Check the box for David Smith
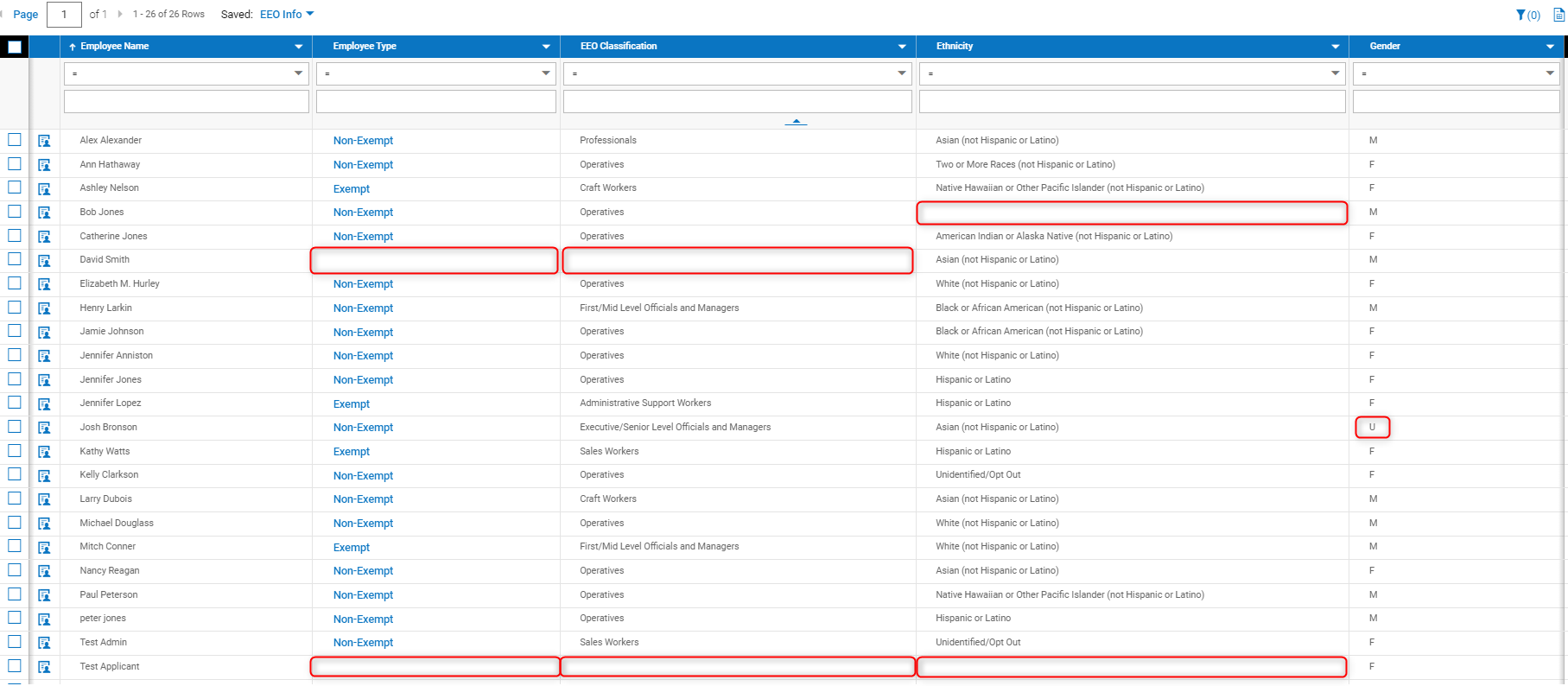 [15, 259]
